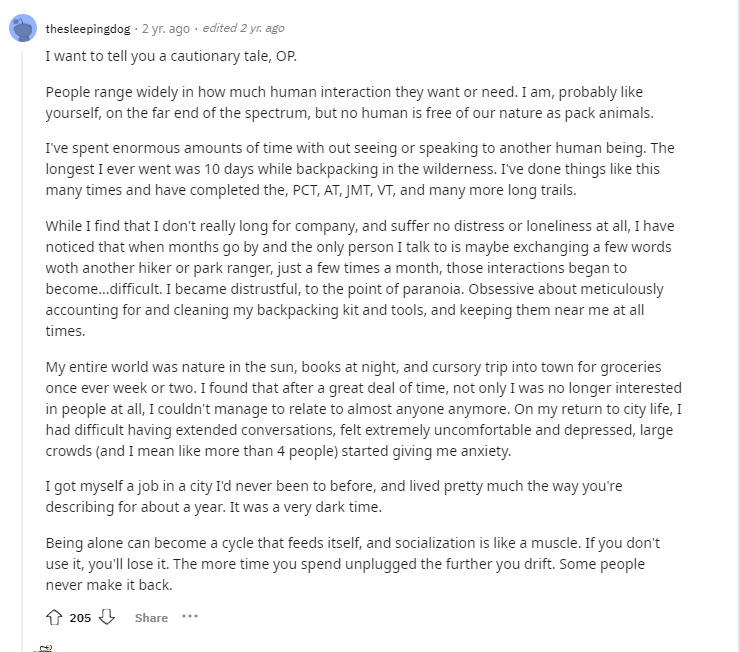Downvote thesleepingdog's comment

coord(107,617)
